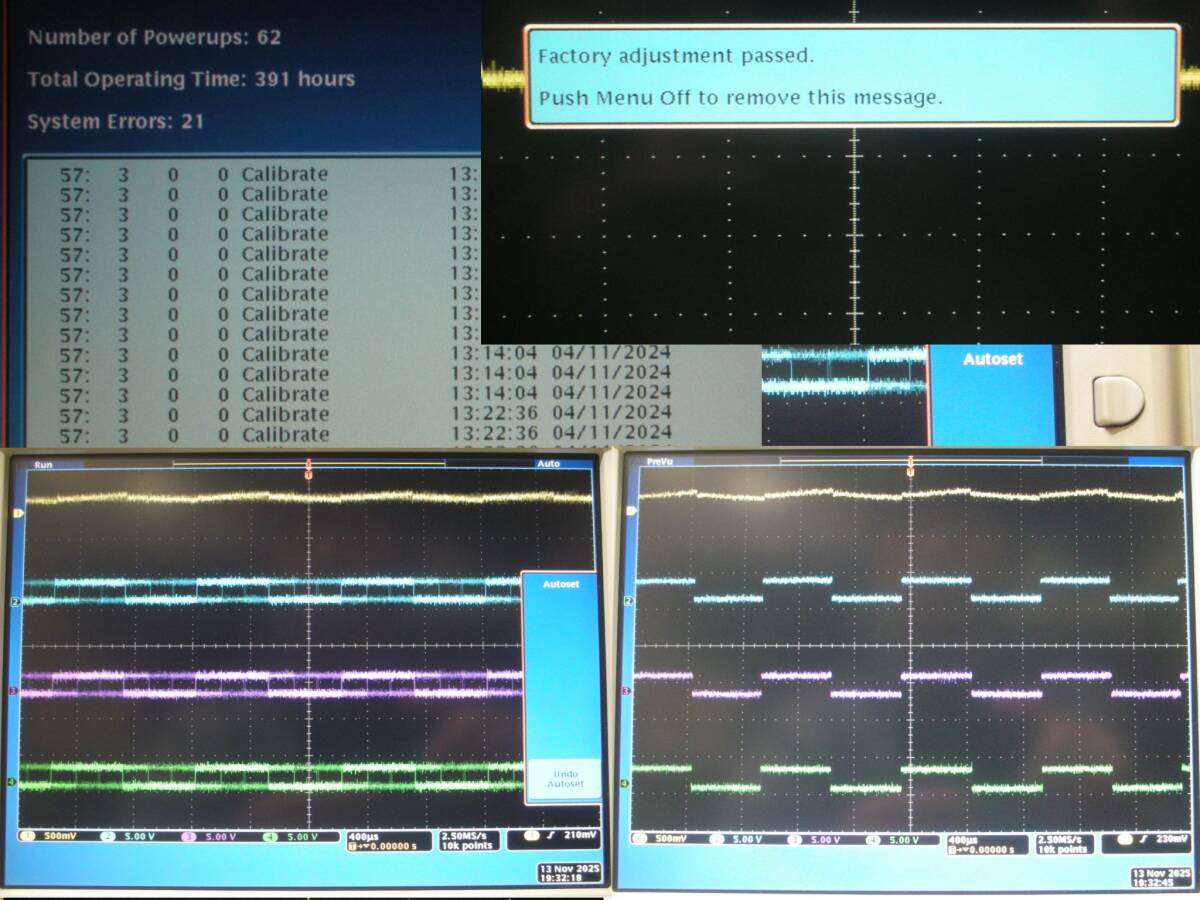This screenshot has width=1200, height=900.
Task: Click the 500mV channel 1 scale on Run screen
Action: (x=59, y=836)
